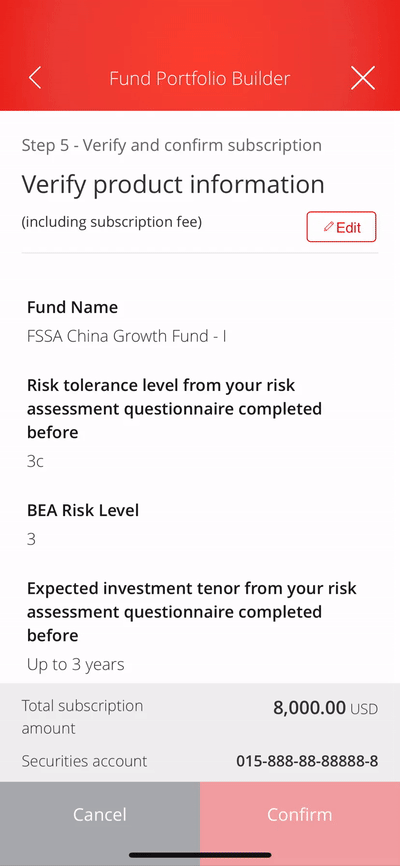Tap the pencil icon in Edit button
400x866 pixels.
tap(329, 227)
